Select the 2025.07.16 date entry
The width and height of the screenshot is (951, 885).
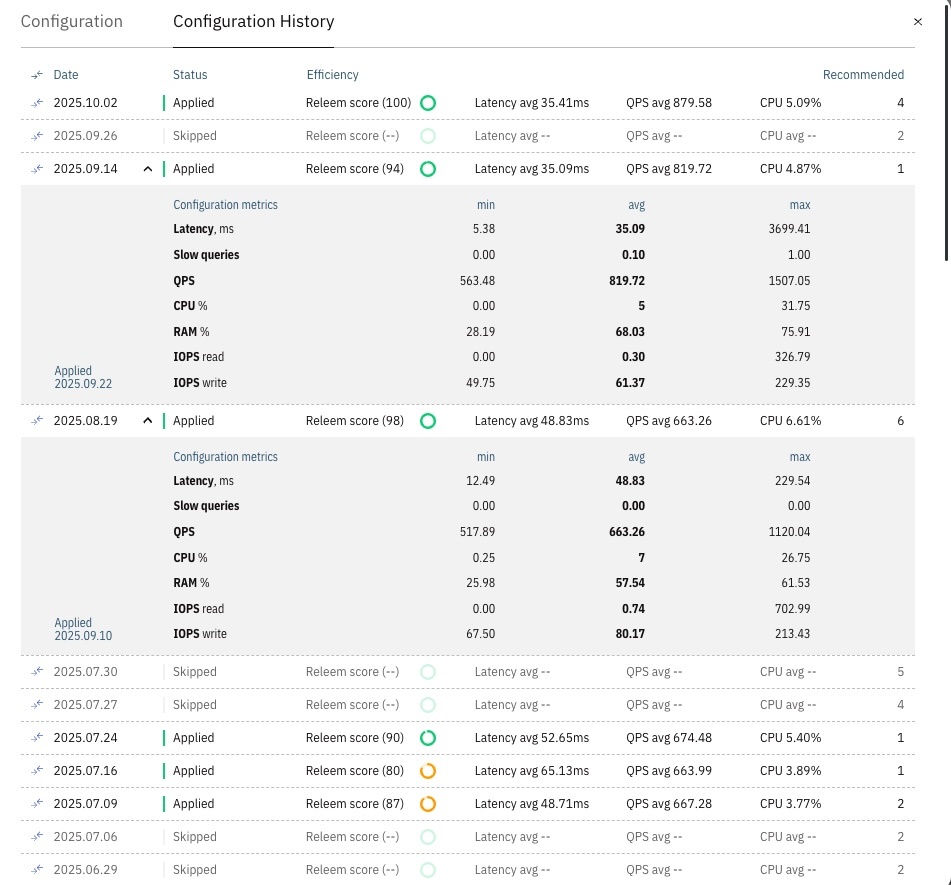(86, 770)
